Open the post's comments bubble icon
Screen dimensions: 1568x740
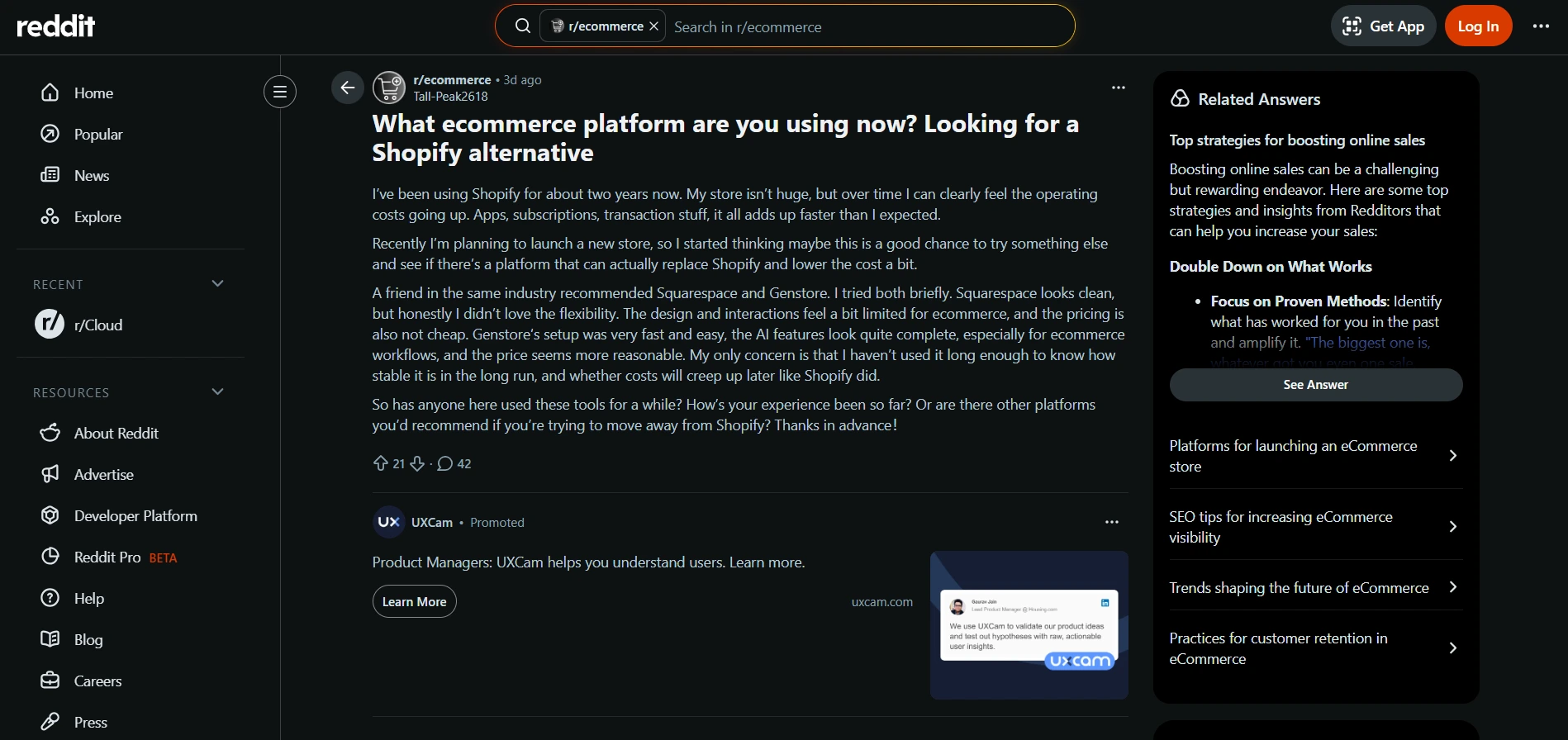click(x=445, y=463)
